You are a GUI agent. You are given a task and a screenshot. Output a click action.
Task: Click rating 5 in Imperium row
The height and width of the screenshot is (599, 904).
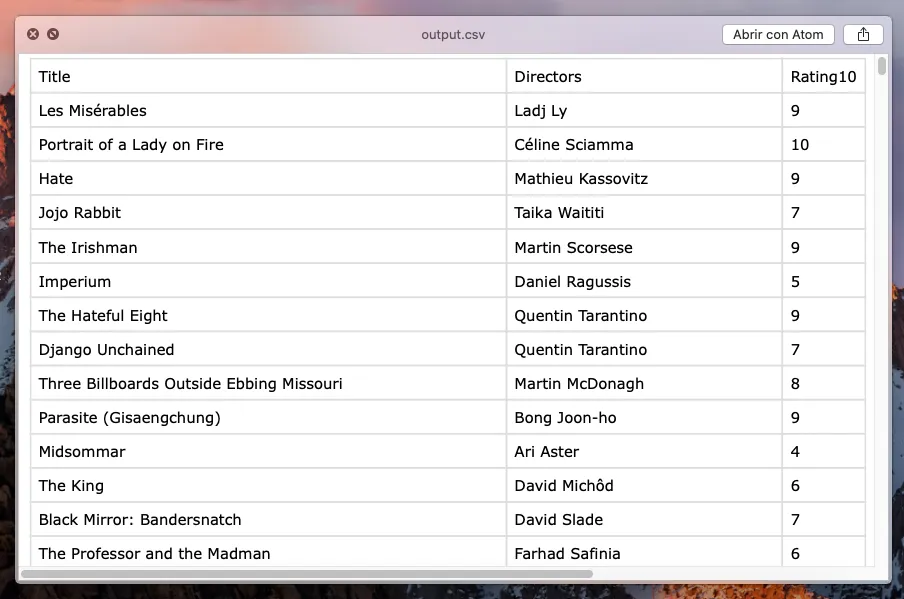click(x=823, y=281)
